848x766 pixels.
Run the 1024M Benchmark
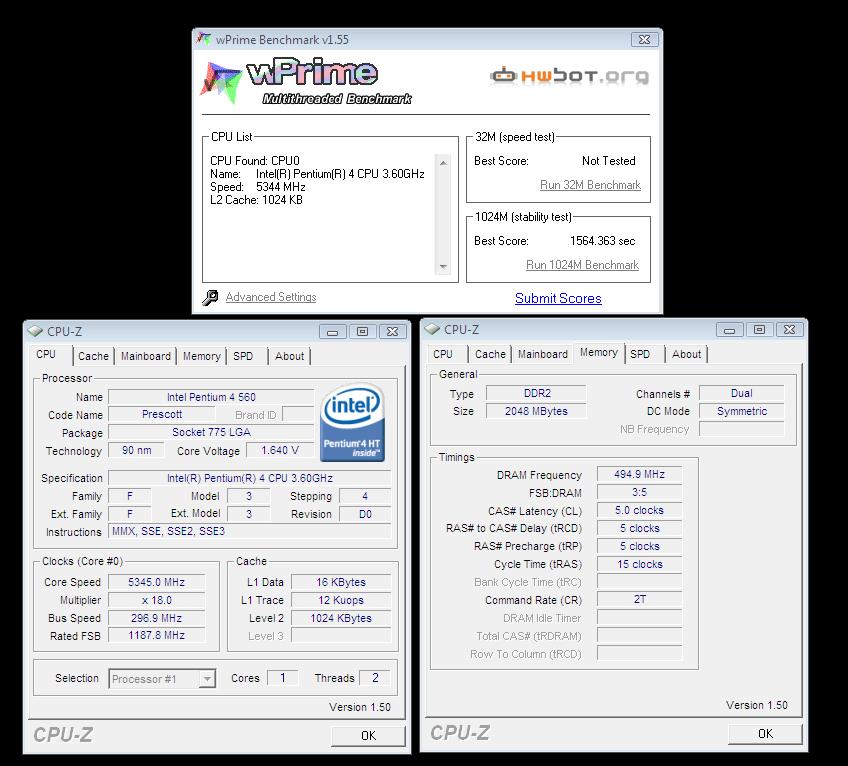coord(582,265)
